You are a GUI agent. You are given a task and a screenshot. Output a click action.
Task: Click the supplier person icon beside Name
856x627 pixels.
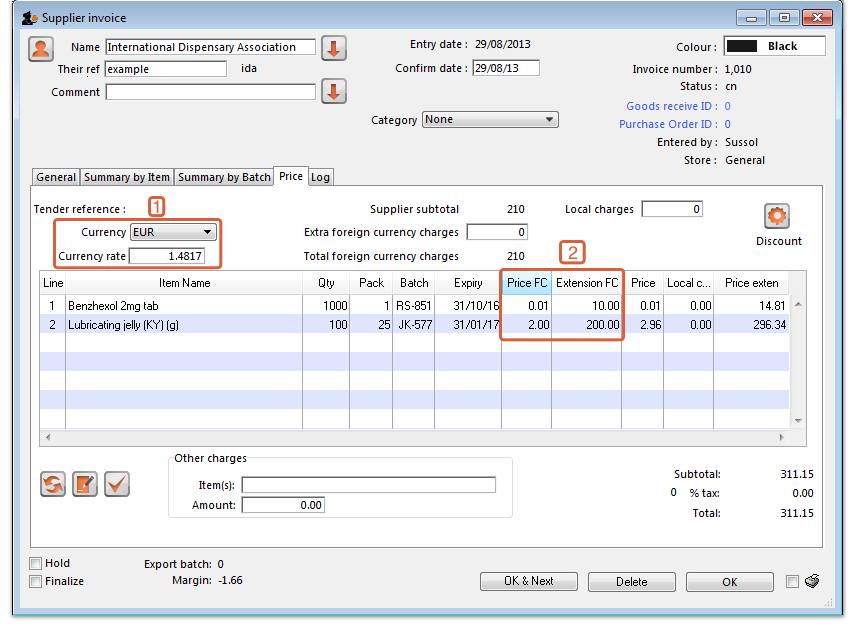pos(41,49)
